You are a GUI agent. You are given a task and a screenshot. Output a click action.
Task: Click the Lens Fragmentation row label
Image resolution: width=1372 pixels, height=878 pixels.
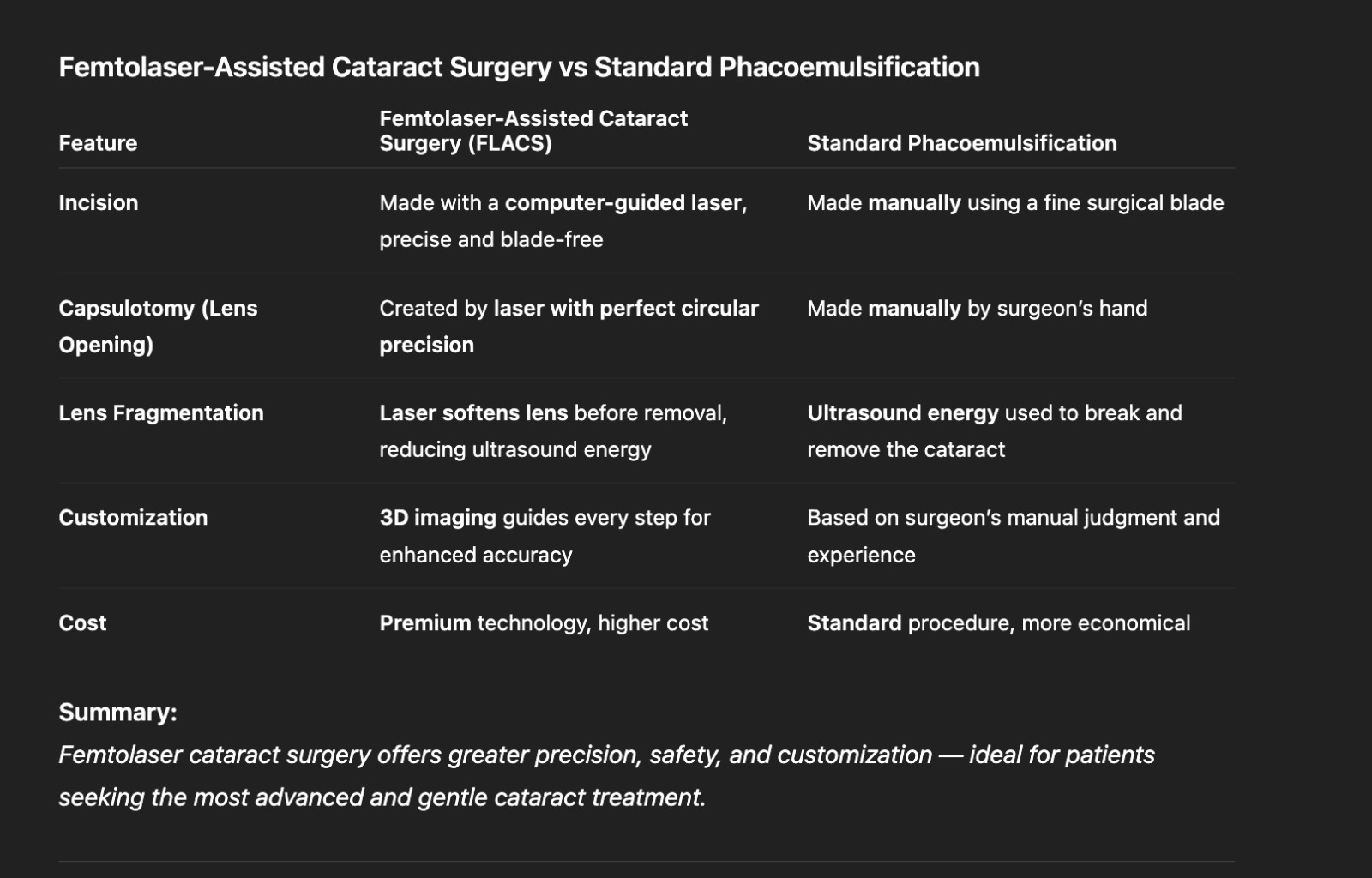pyautogui.click(x=161, y=412)
